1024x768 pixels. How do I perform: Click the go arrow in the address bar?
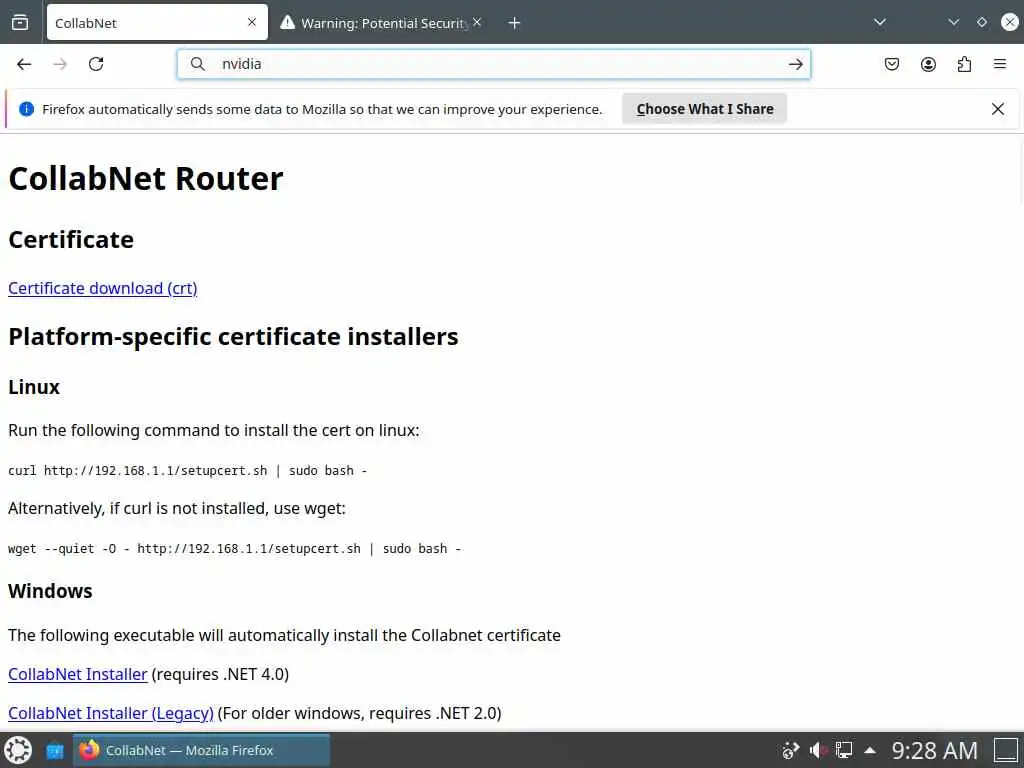[795, 64]
